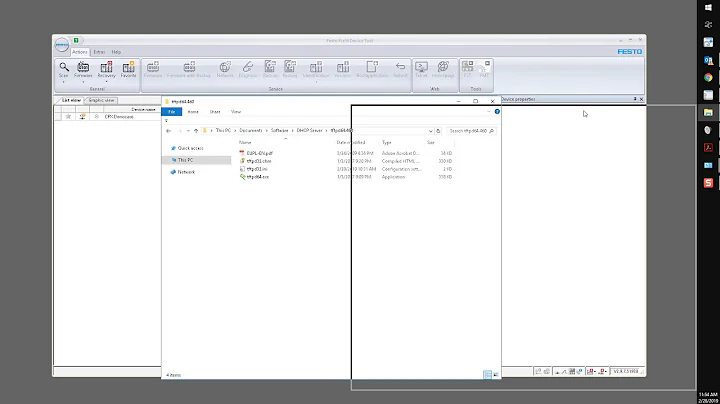720x404 pixels.
Task: Click the Backup icon in Service group
Action: (x=270, y=69)
